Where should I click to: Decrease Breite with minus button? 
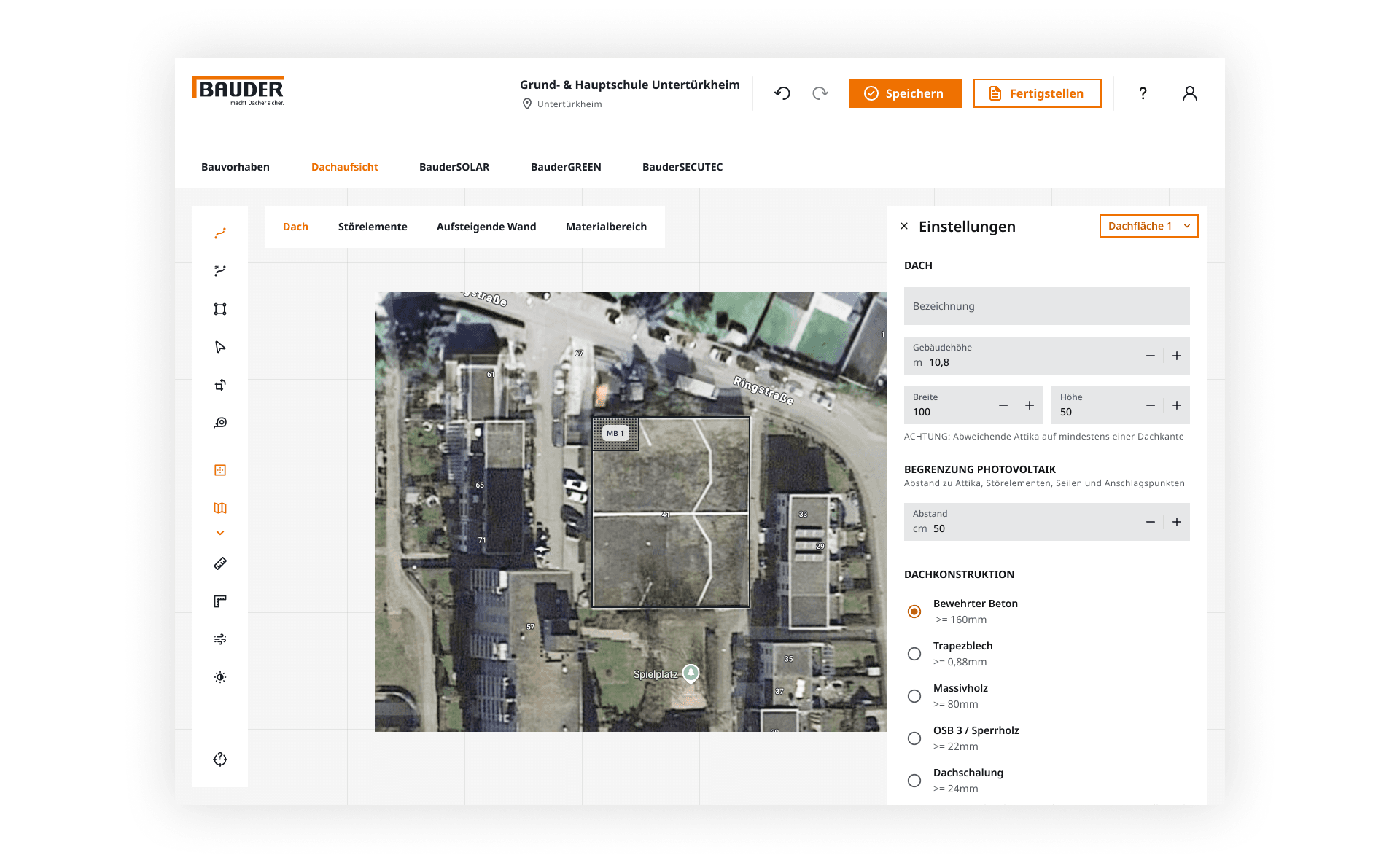tap(1003, 405)
